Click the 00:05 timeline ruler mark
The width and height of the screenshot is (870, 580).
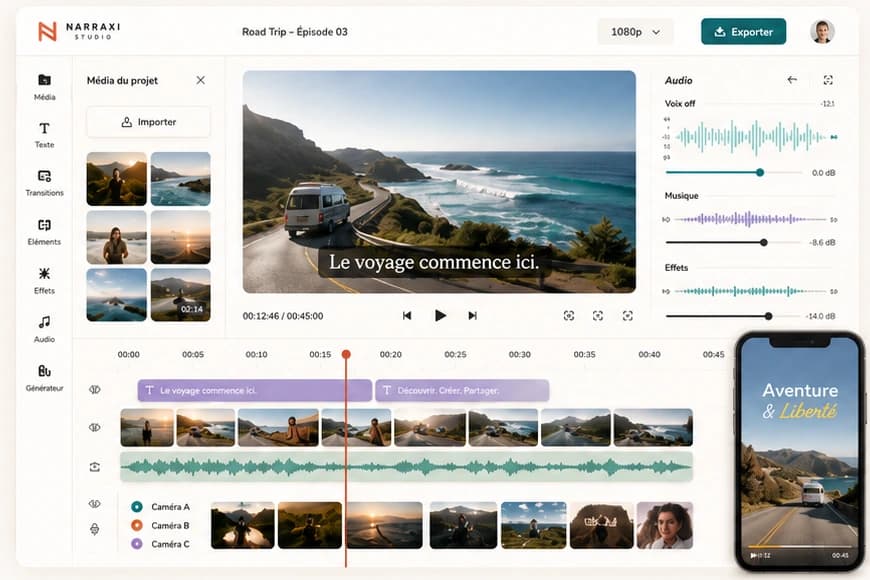click(x=193, y=354)
